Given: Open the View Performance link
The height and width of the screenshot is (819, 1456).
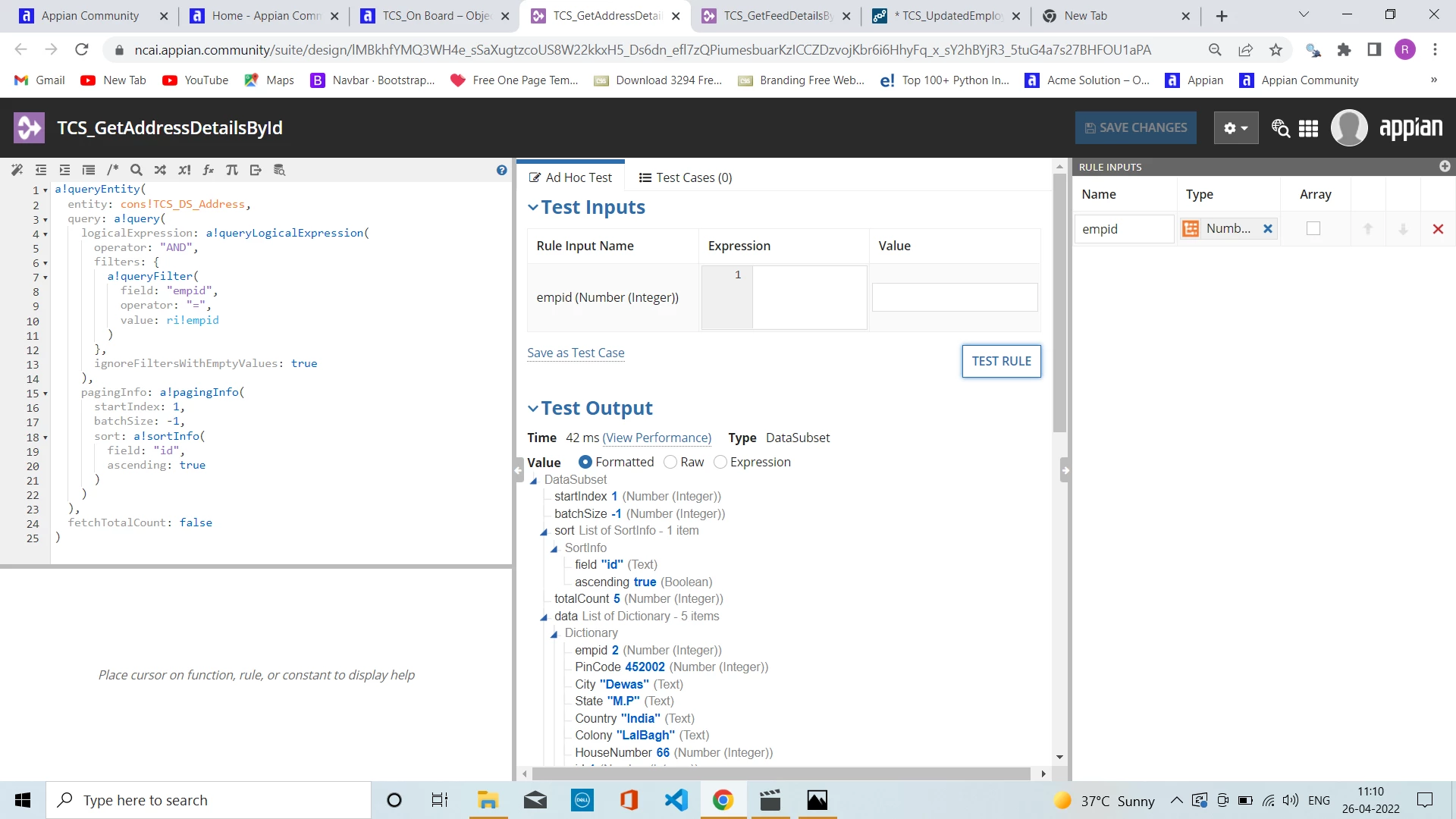Looking at the screenshot, I should [x=657, y=438].
